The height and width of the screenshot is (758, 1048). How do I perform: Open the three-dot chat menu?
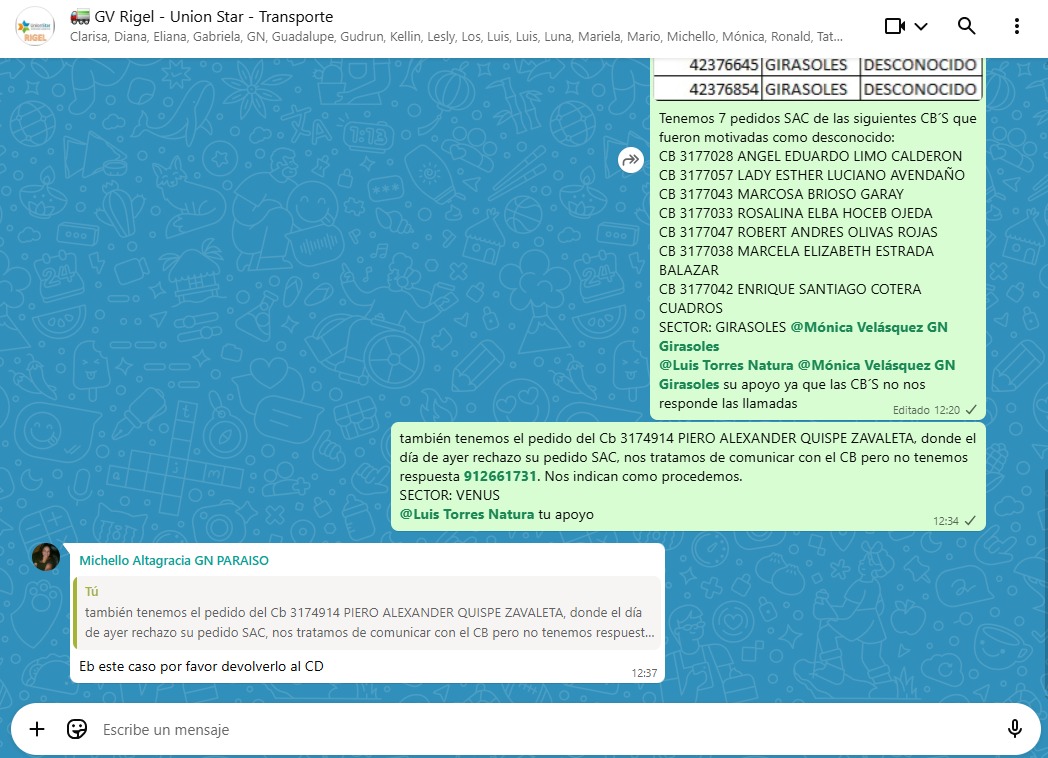pyautogui.click(x=1017, y=26)
